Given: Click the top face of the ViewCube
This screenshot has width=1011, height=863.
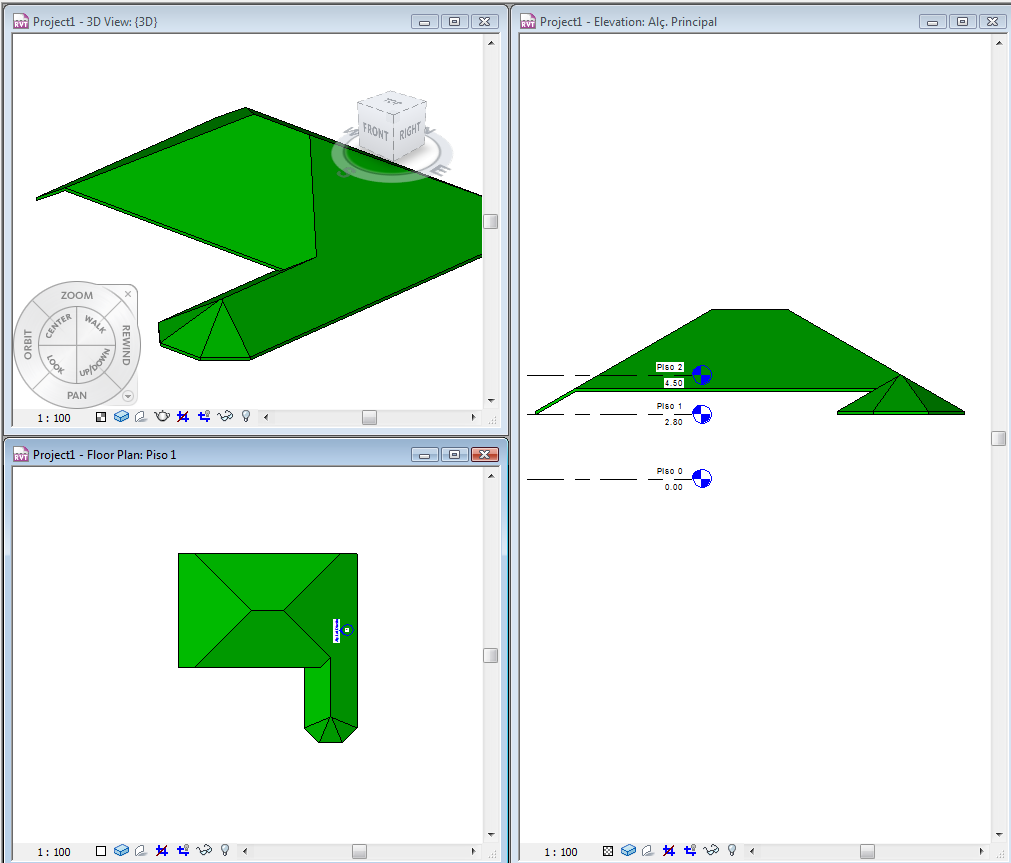Looking at the screenshot, I should pos(392,102).
